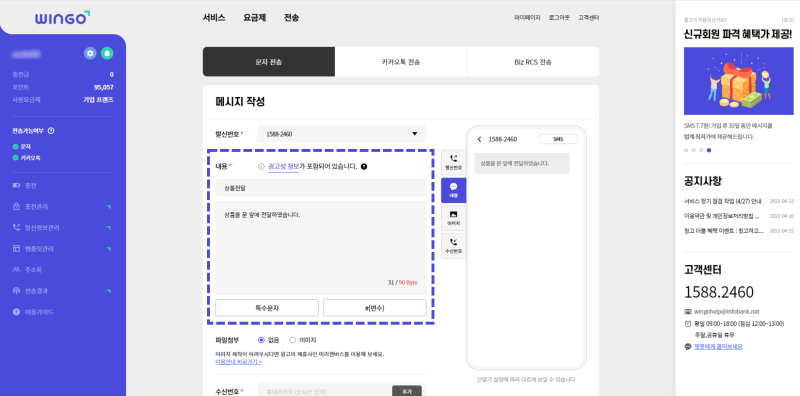Viewport: 800px width, 396px height.
Task: Switch to Biz RCS 전송 tab
Action: point(533,62)
